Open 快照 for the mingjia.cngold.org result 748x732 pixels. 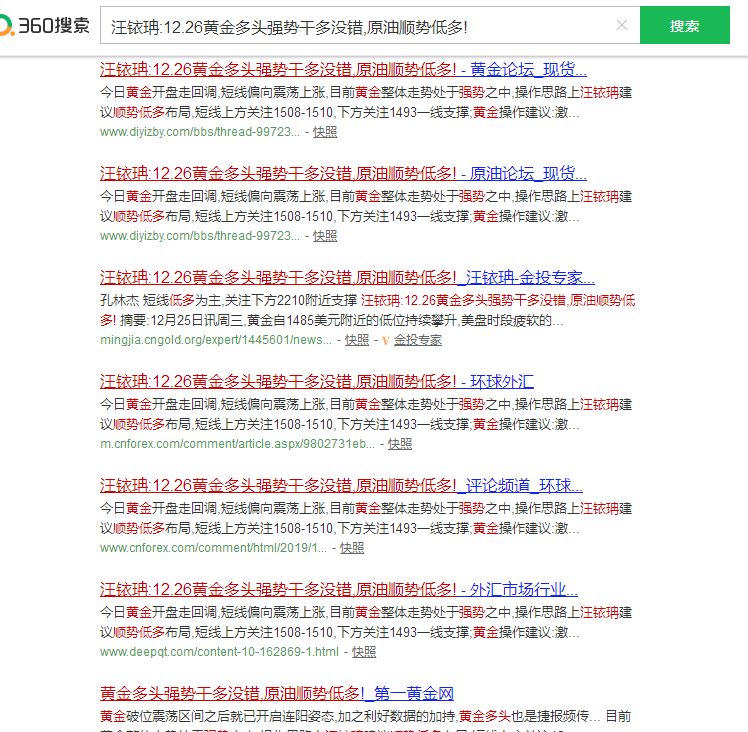[357, 340]
